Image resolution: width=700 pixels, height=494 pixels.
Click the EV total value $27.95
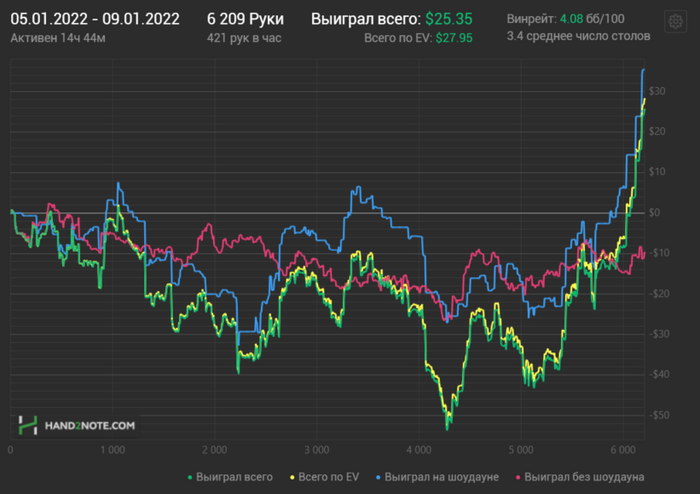(x=454, y=38)
